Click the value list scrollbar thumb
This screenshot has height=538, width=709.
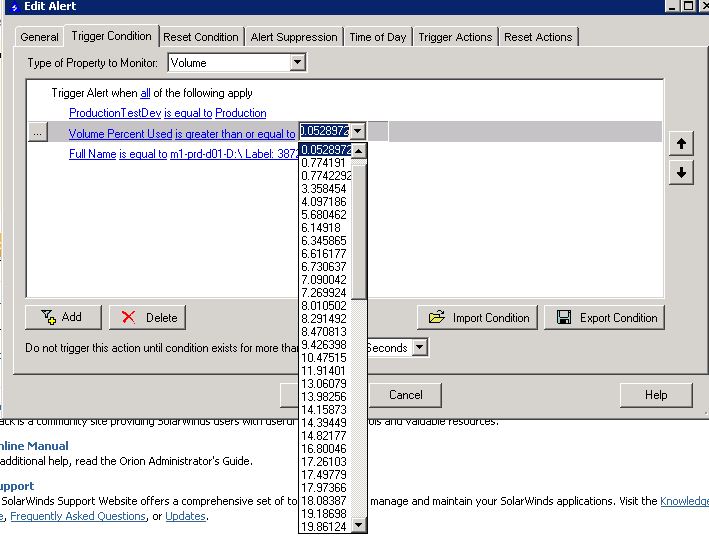click(x=359, y=231)
